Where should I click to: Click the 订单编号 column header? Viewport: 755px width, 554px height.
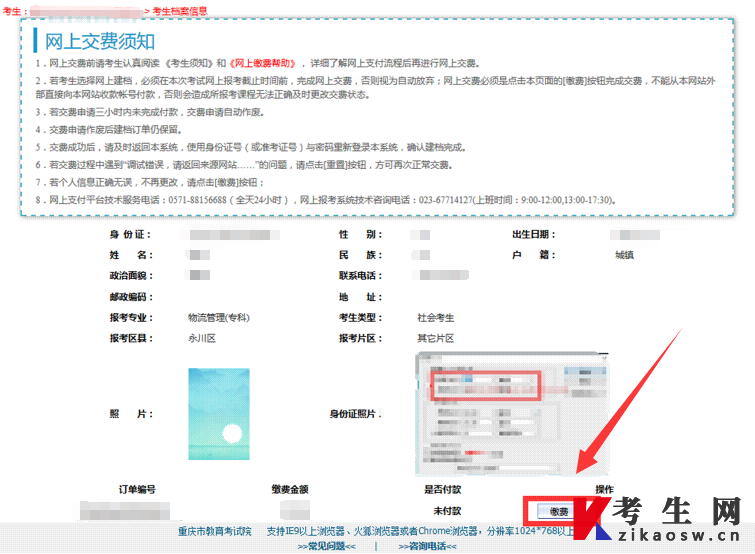coord(137,489)
